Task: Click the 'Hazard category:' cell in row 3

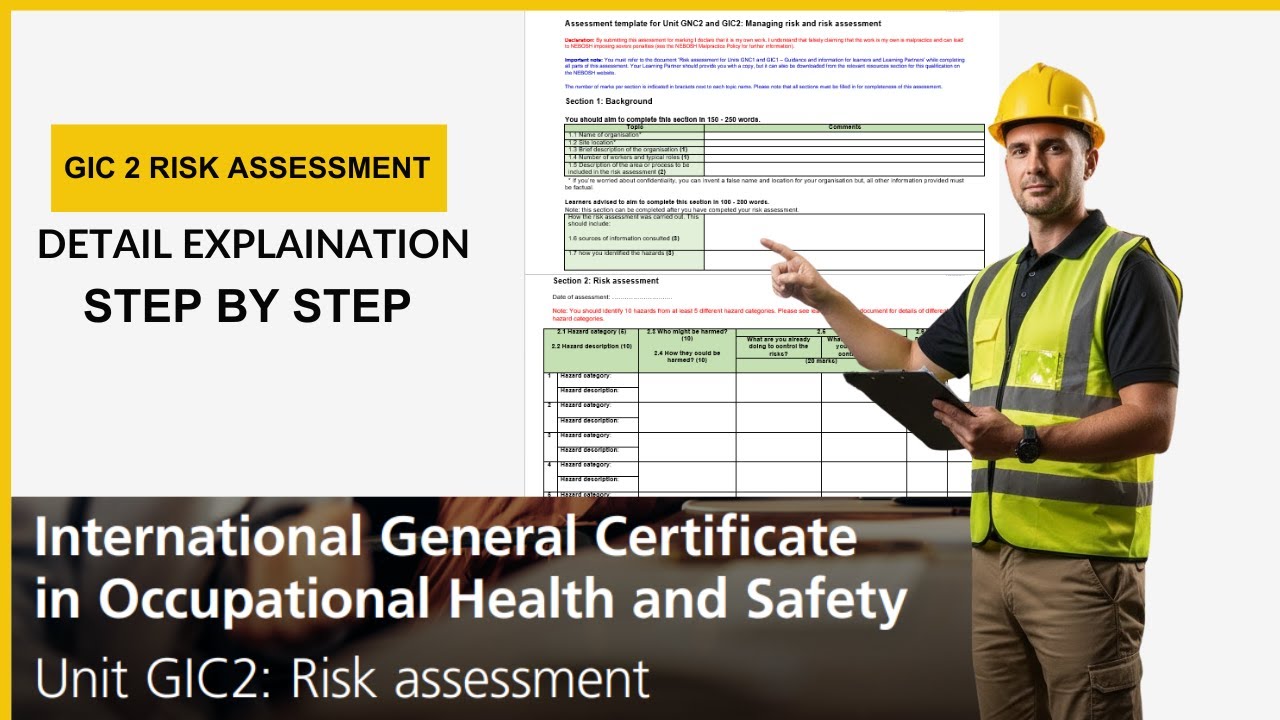Action: pyautogui.click(x=598, y=439)
